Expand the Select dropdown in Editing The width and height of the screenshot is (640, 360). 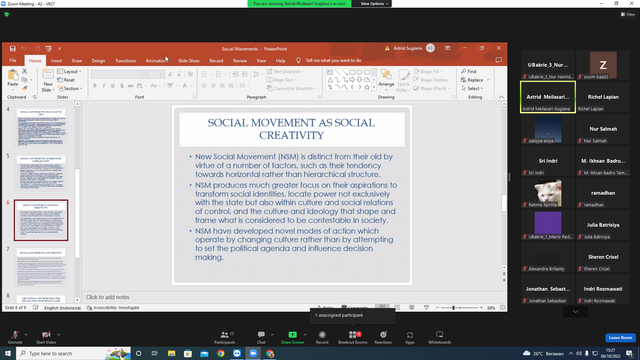click(x=472, y=89)
